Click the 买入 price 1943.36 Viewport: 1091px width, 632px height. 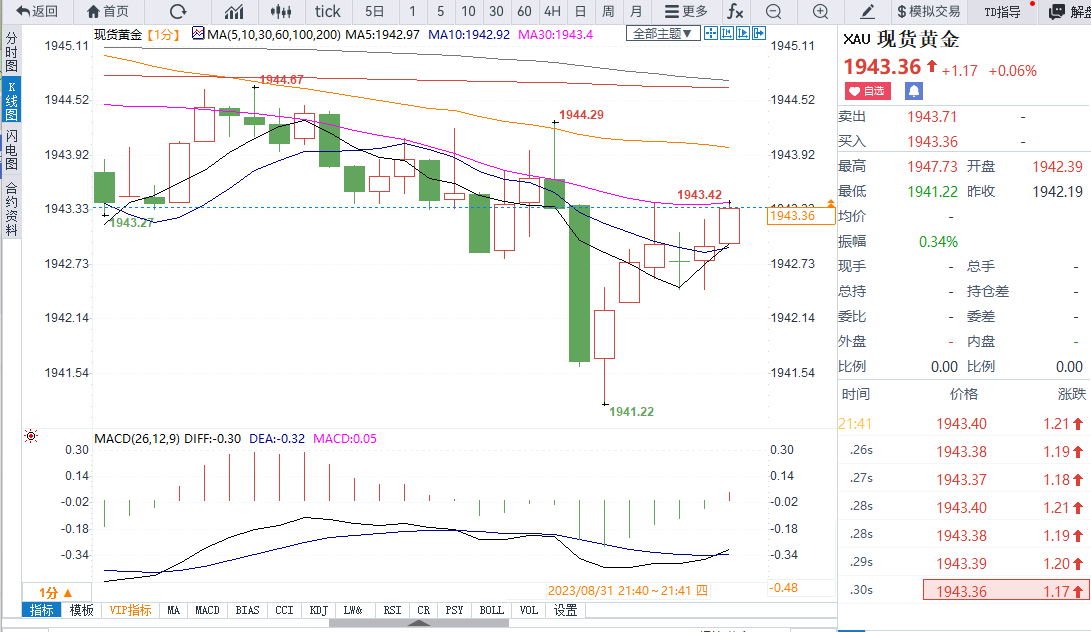932,142
